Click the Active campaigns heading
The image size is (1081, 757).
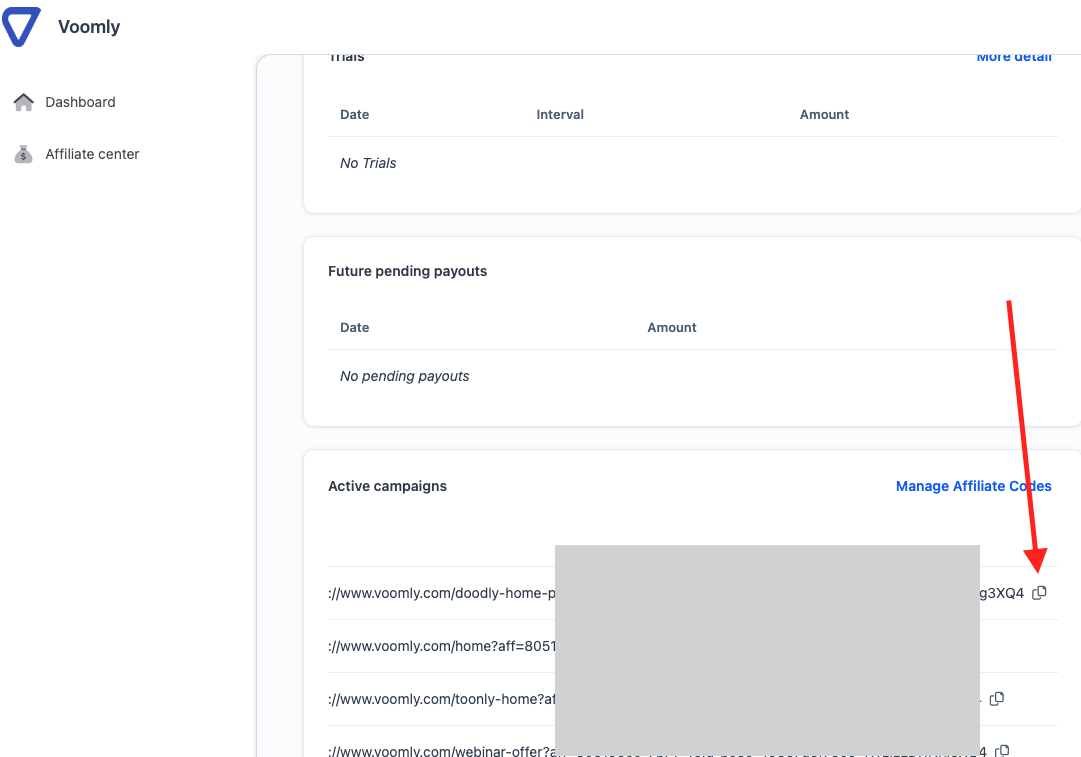click(387, 486)
